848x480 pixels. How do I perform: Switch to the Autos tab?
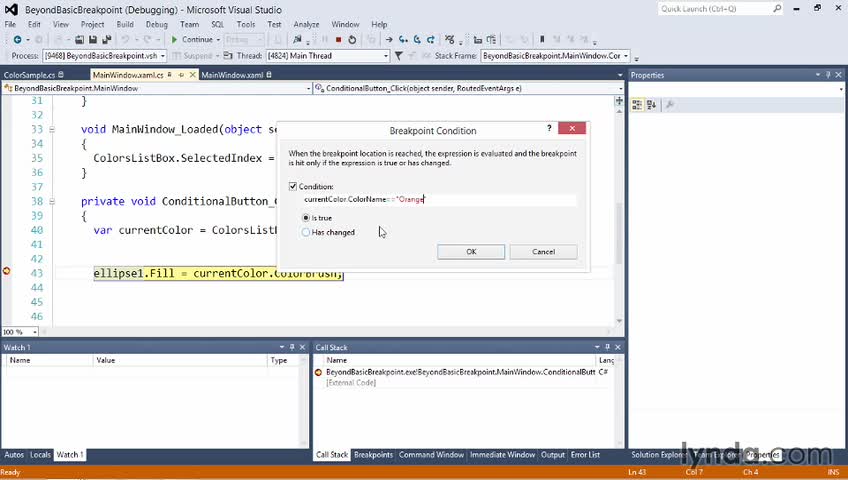click(x=14, y=455)
